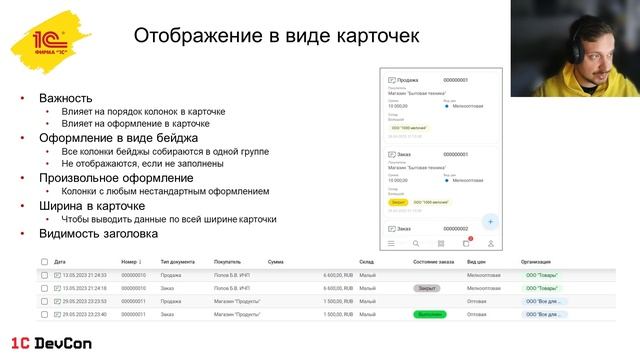Click document icon in row 29.05.2023 23:23:53
This screenshot has width=640, height=360.
pos(57,302)
